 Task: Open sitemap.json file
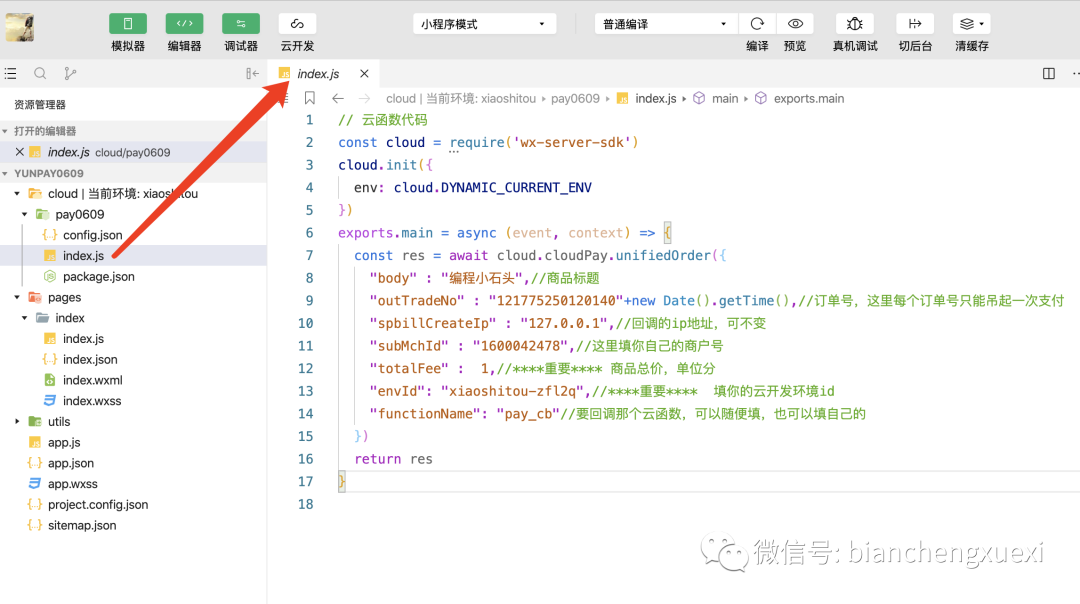82,525
